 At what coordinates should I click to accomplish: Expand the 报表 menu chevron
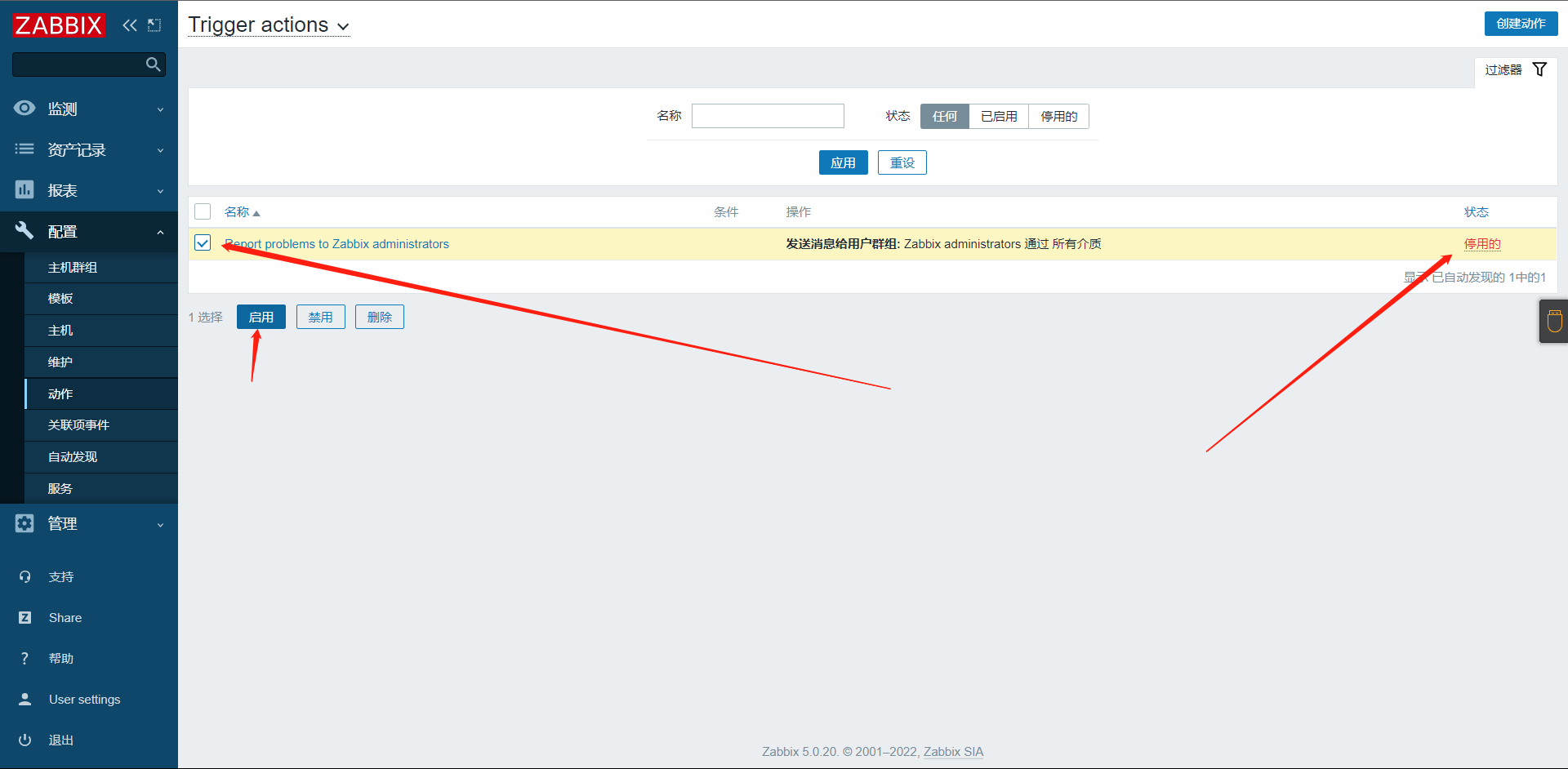tap(160, 191)
